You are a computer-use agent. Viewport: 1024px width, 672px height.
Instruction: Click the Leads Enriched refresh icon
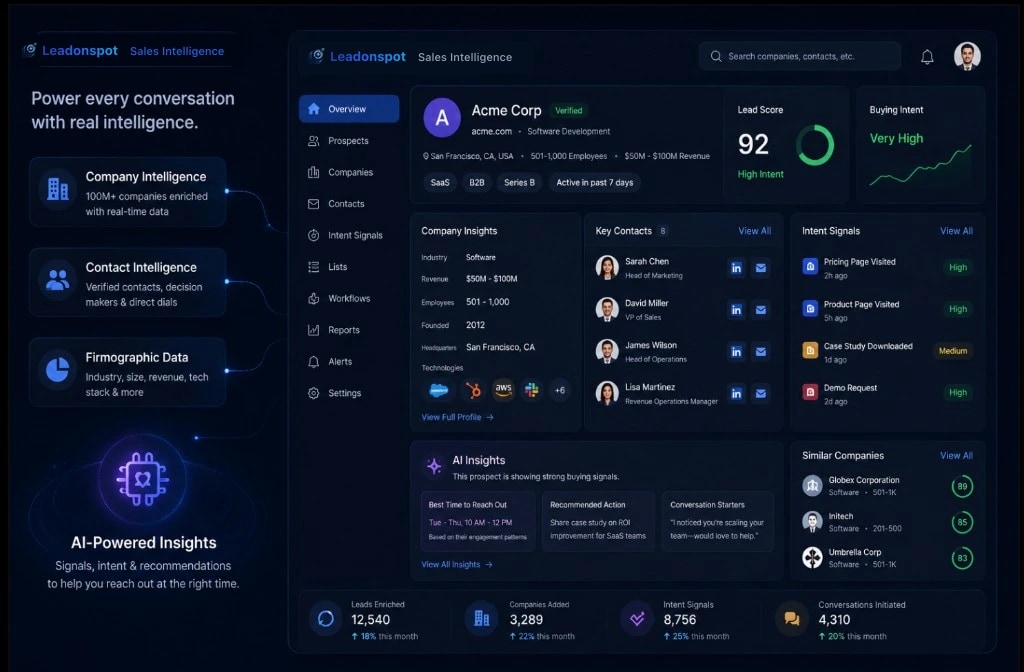coord(325,618)
